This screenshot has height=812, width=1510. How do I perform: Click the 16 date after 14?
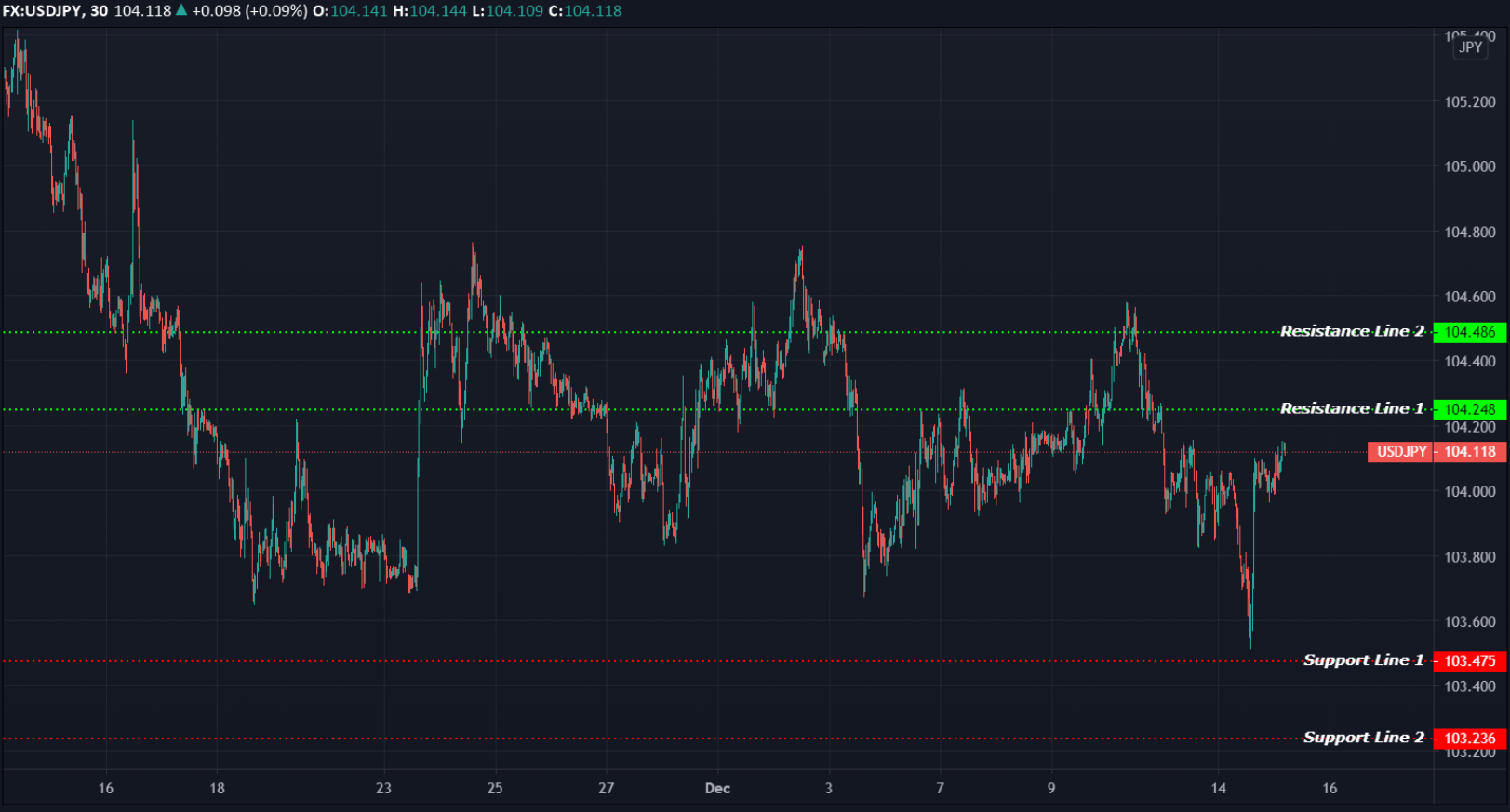point(1330,789)
